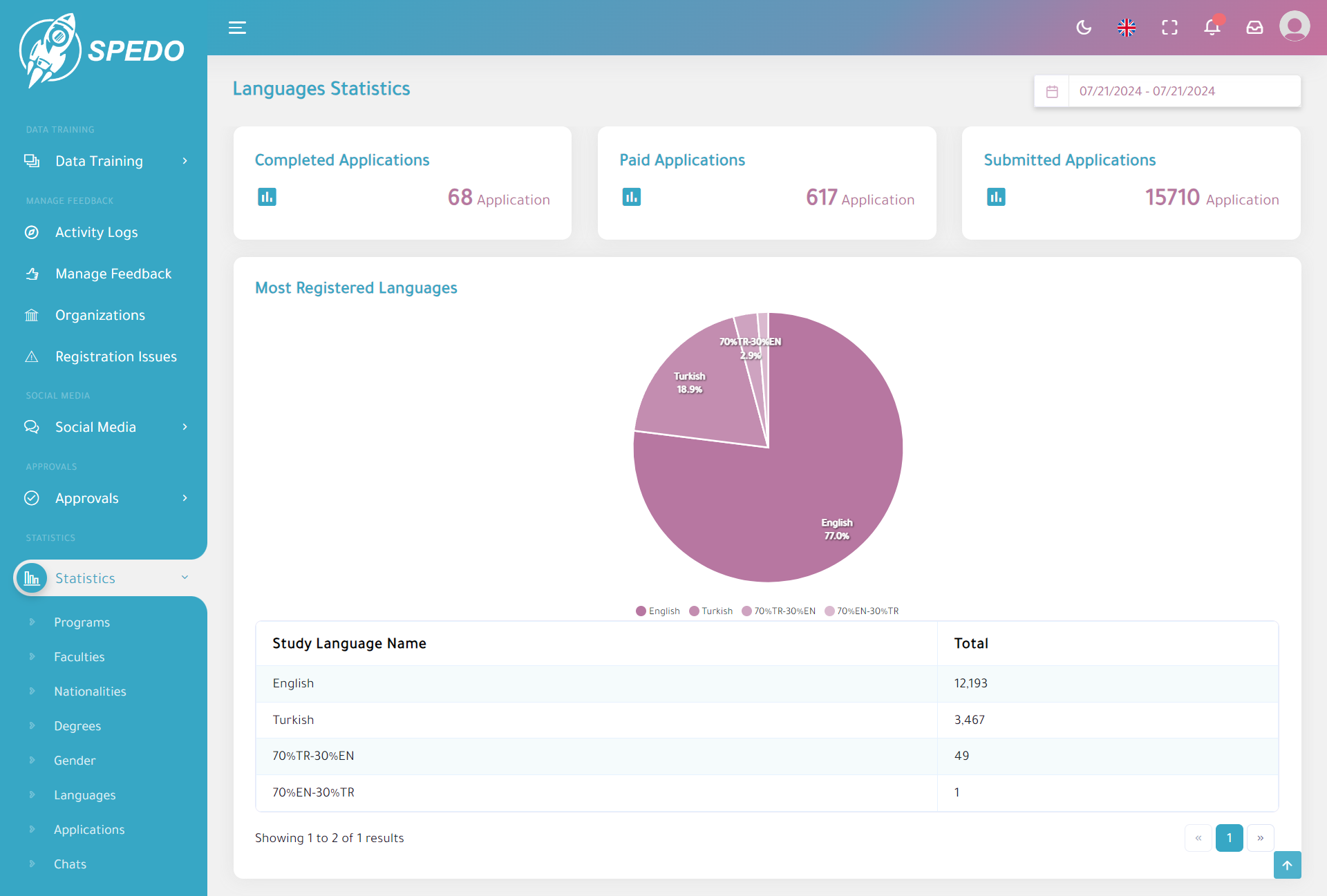Open Activity Logs page
The height and width of the screenshot is (896, 1327).
point(96,232)
